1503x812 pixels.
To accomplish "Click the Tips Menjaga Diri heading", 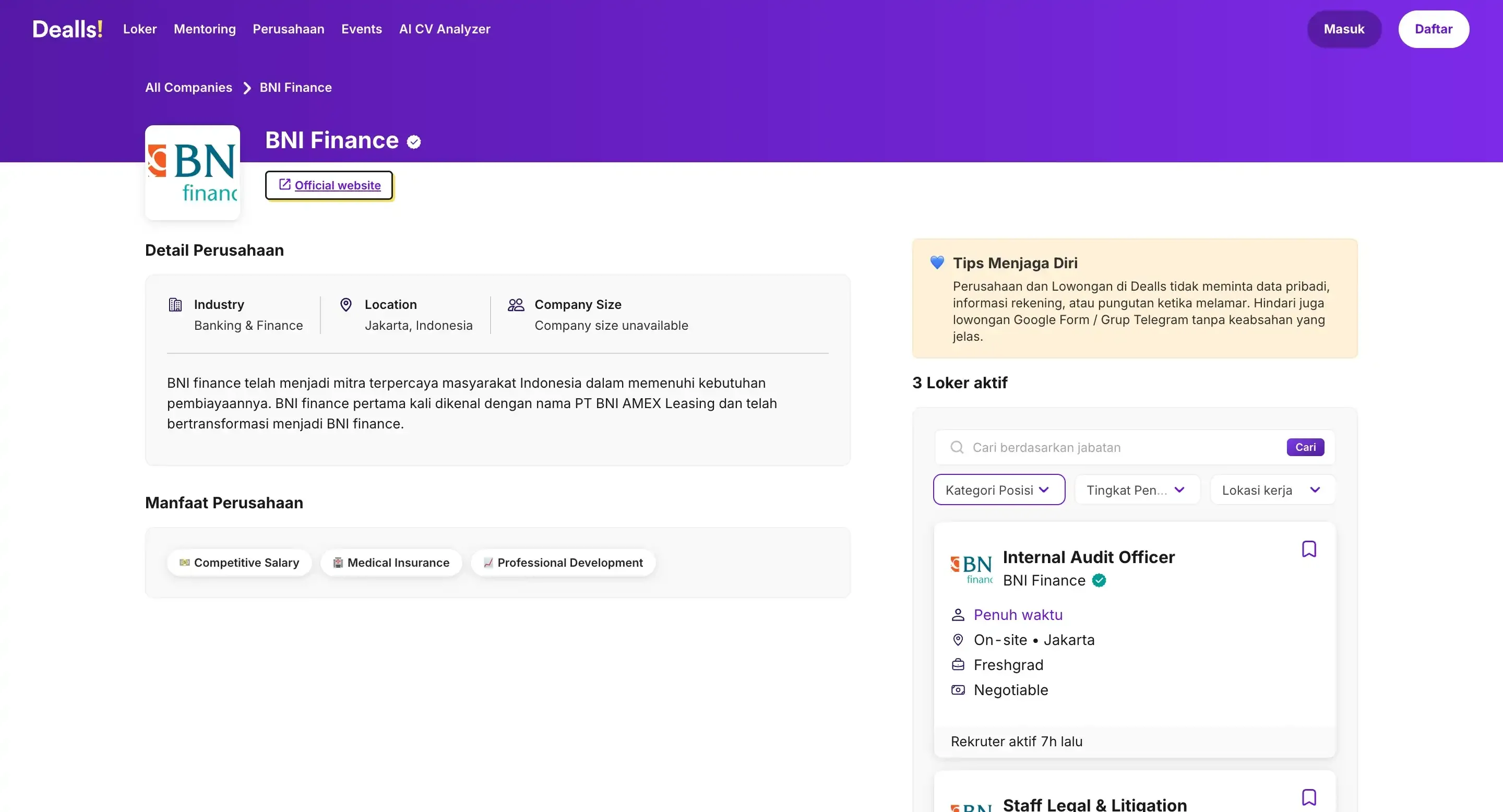I will coord(1015,263).
